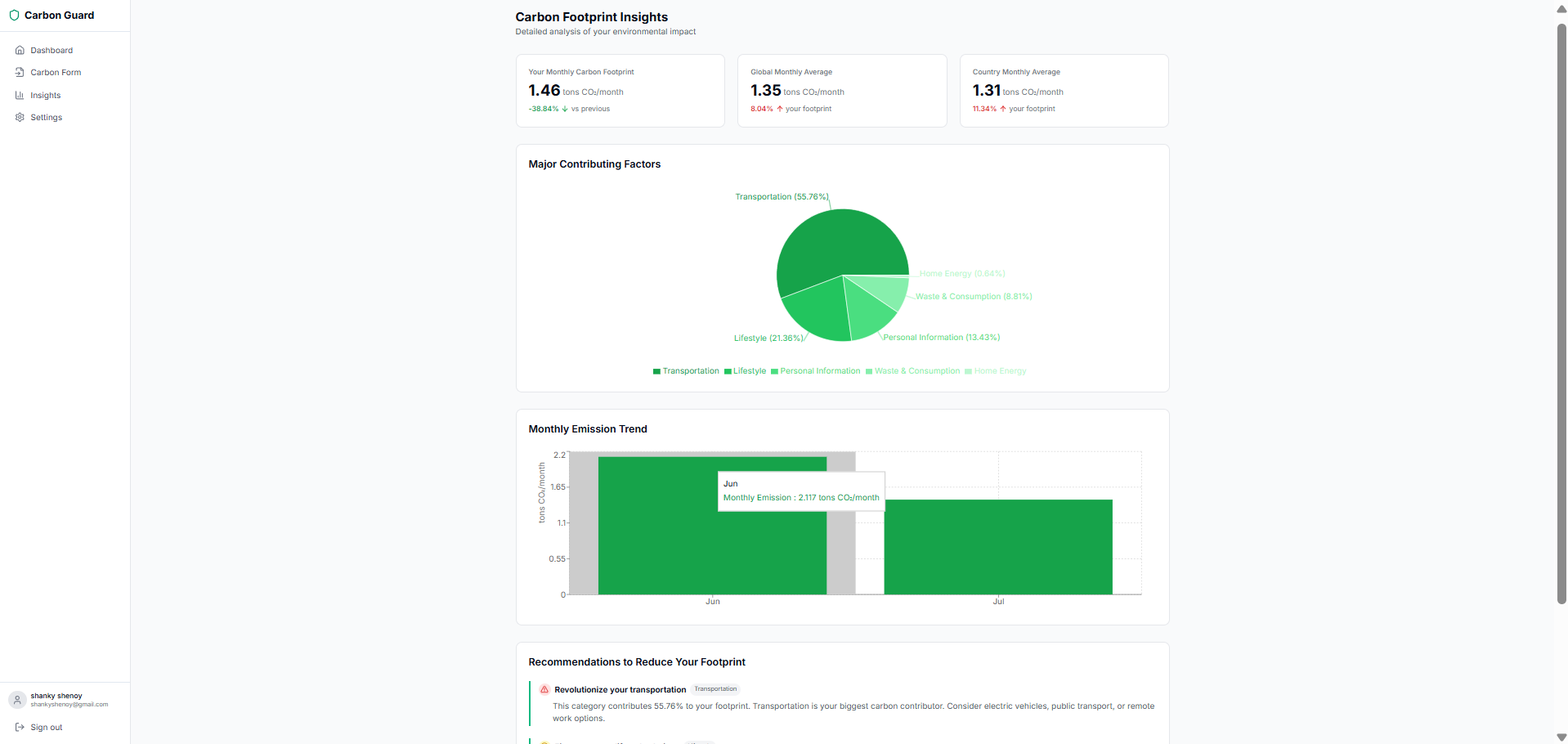Image resolution: width=1568 pixels, height=744 pixels.
Task: Click the "Lifestyle (21.36%)" pie label
Action: pos(768,338)
